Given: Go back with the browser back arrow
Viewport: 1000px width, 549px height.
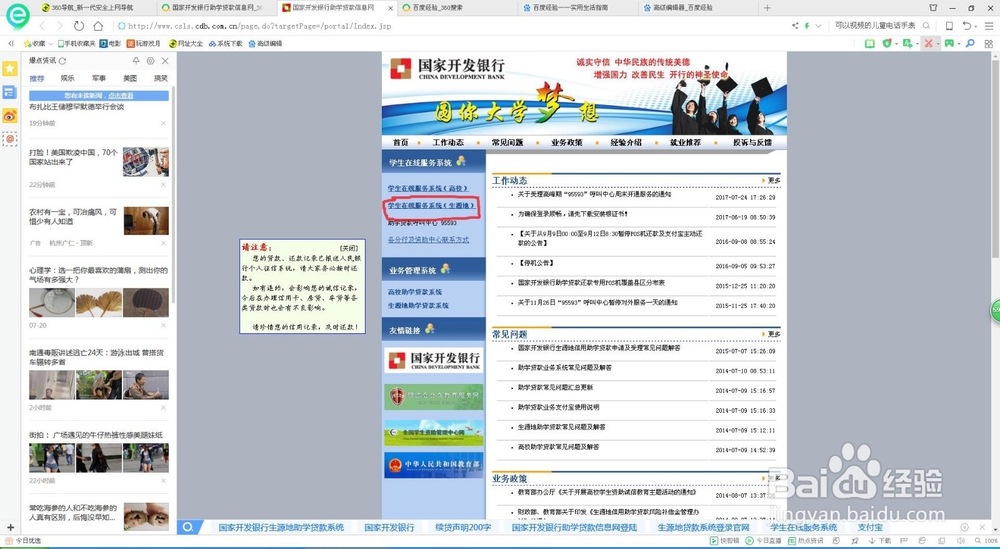Looking at the screenshot, I should [x=43, y=26].
